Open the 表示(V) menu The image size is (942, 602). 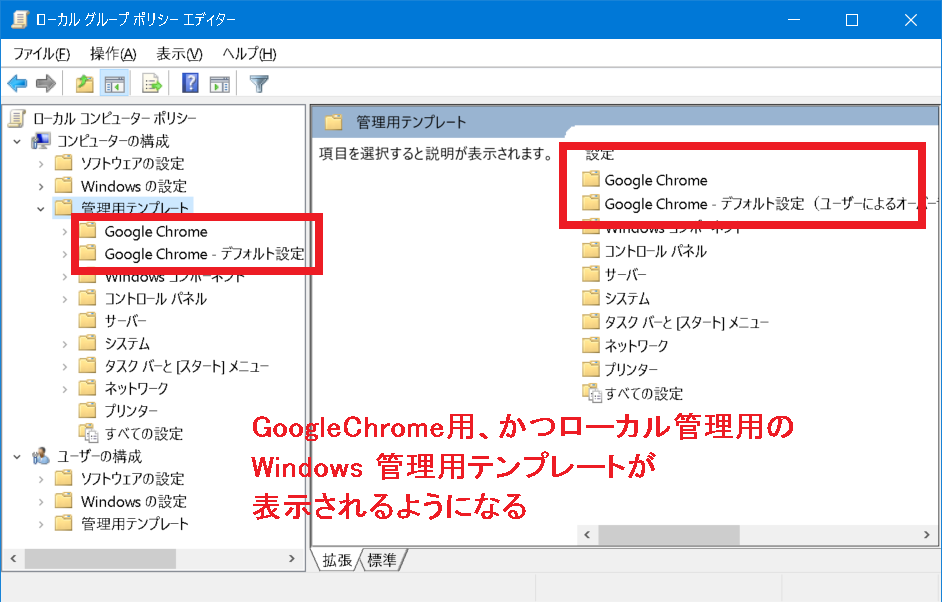(179, 54)
